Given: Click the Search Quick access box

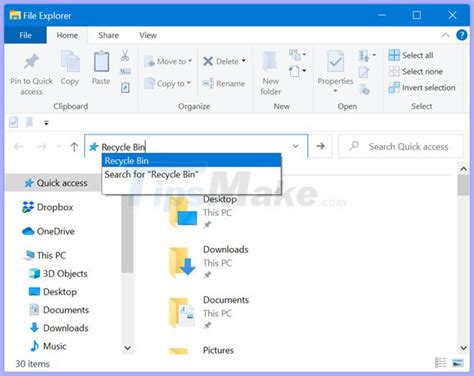Looking at the screenshot, I should (x=401, y=146).
